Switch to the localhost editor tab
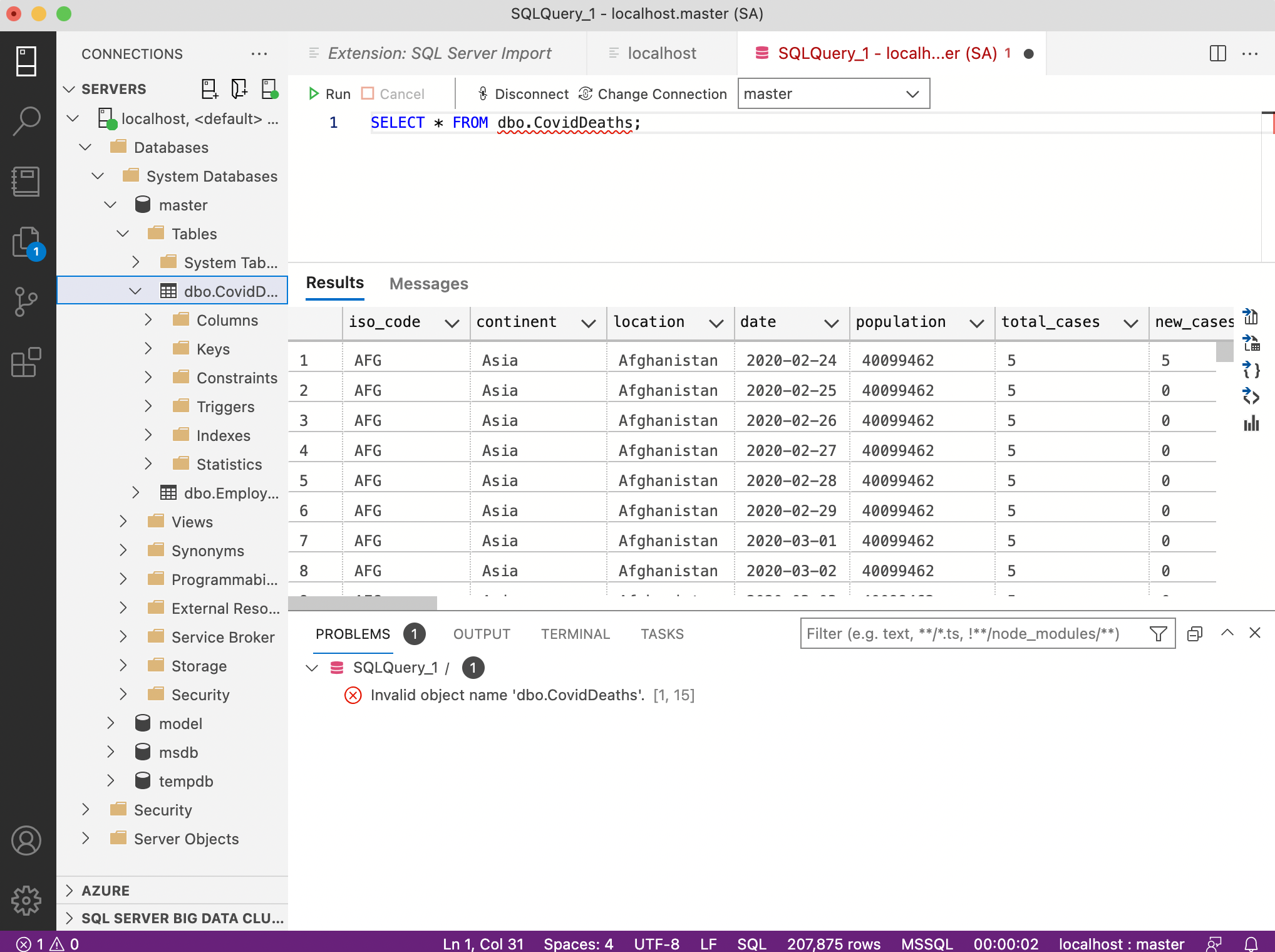 click(661, 53)
